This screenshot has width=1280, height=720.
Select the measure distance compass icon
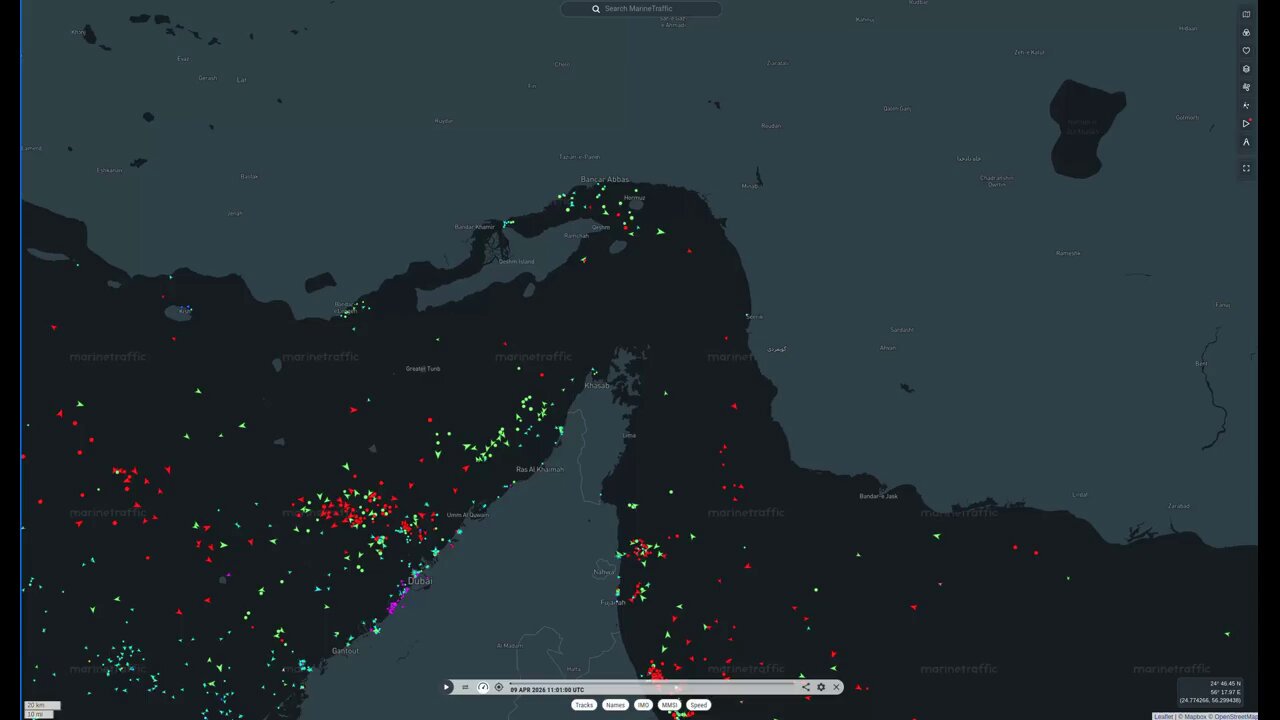(1246, 142)
